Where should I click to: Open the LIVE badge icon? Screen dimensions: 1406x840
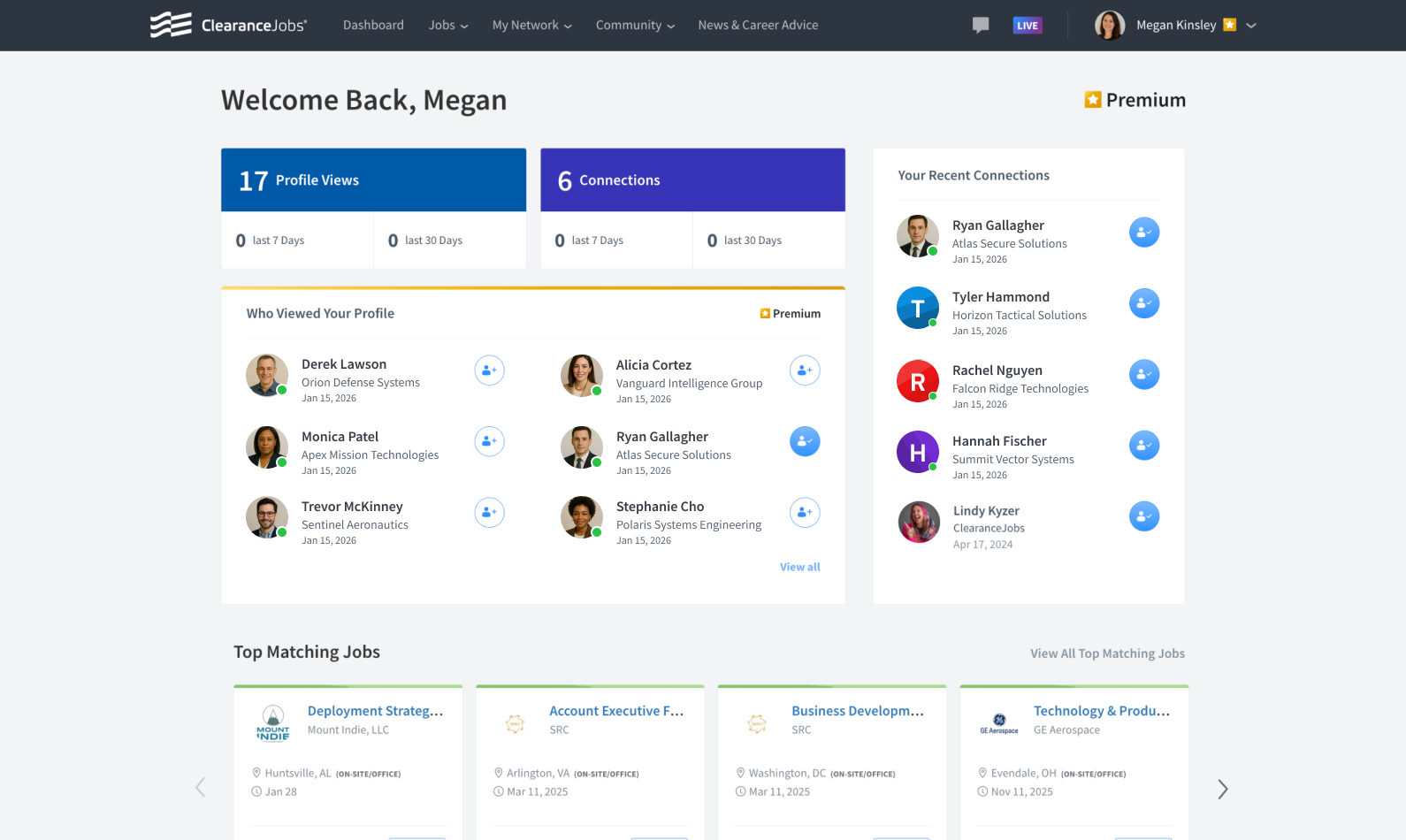pos(1028,25)
